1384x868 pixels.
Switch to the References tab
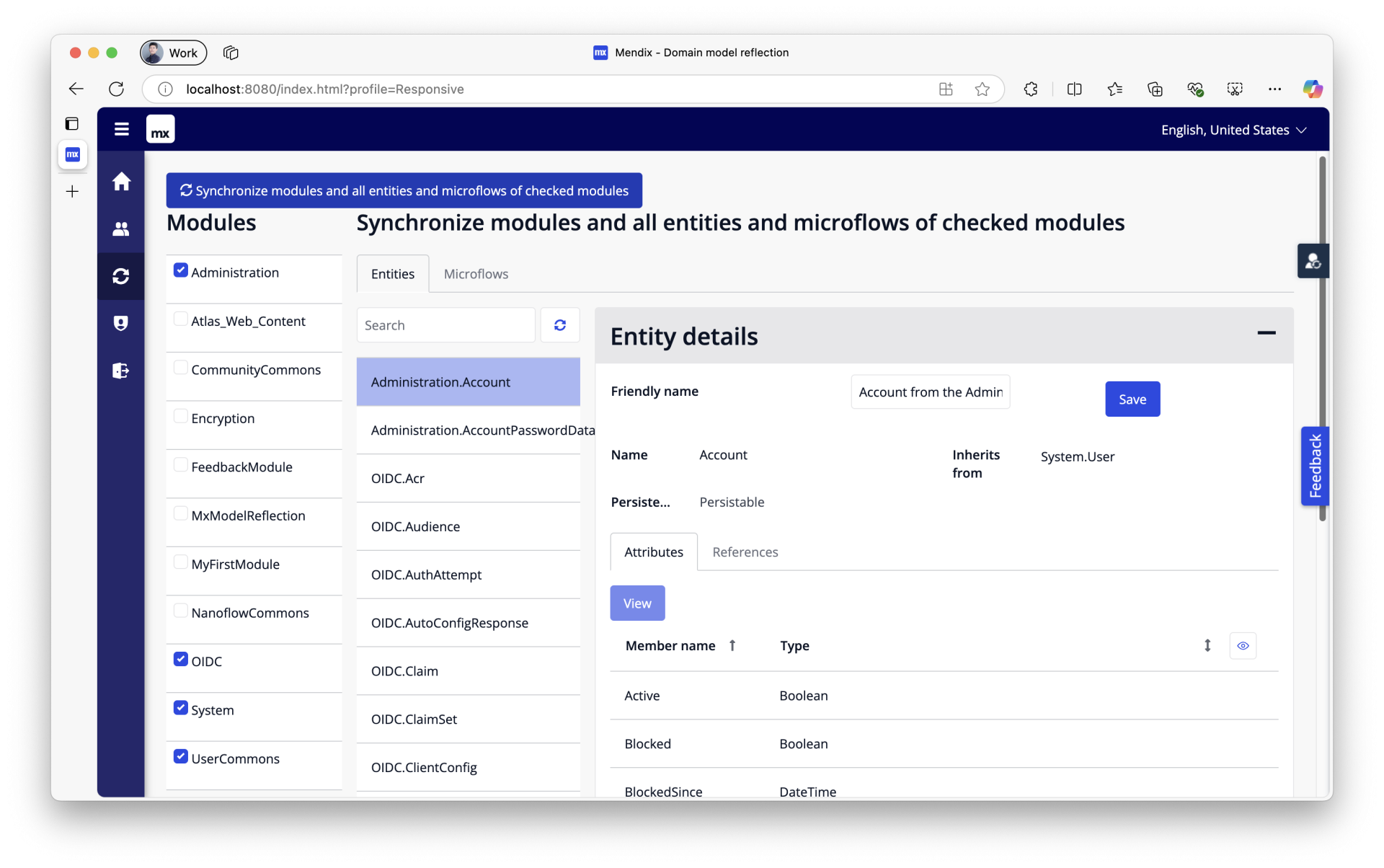point(745,552)
